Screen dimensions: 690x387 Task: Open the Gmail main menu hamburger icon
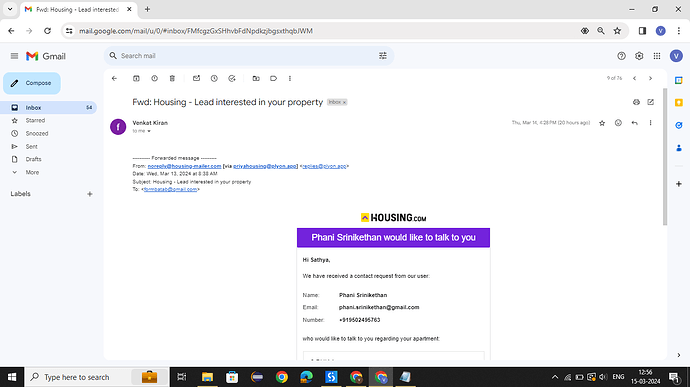point(14,56)
